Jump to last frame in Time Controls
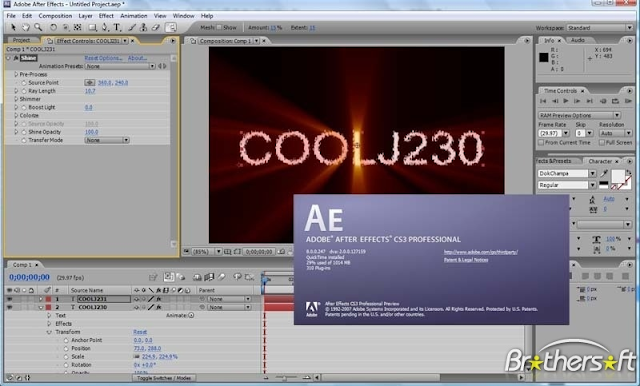Image resolution: width=640 pixels, height=386 pixels. pyautogui.click(x=590, y=101)
